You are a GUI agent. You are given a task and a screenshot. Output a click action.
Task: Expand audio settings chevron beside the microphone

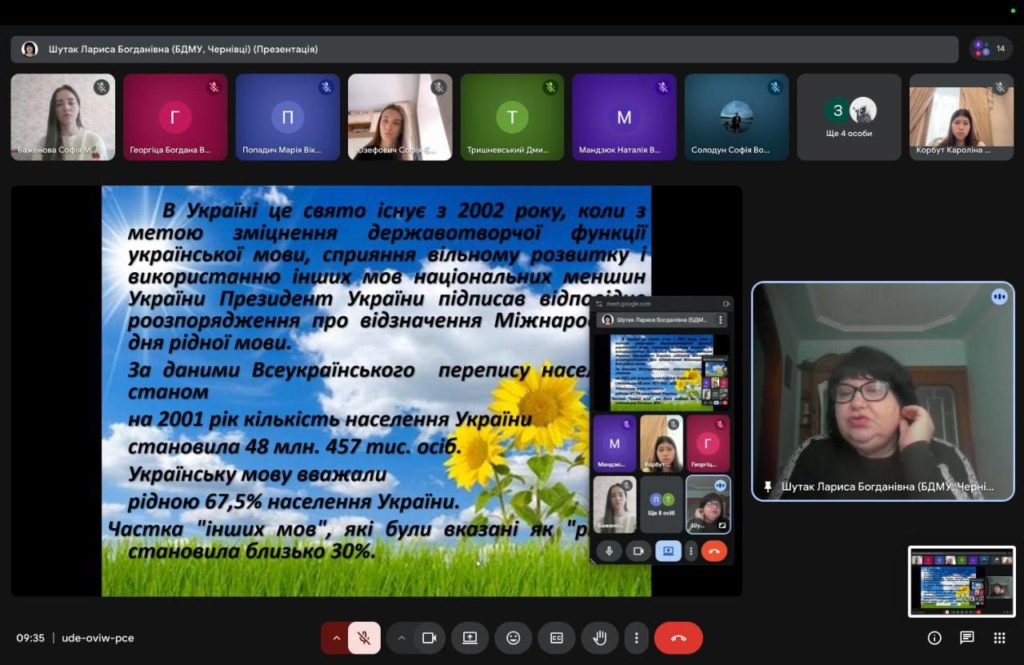point(336,638)
